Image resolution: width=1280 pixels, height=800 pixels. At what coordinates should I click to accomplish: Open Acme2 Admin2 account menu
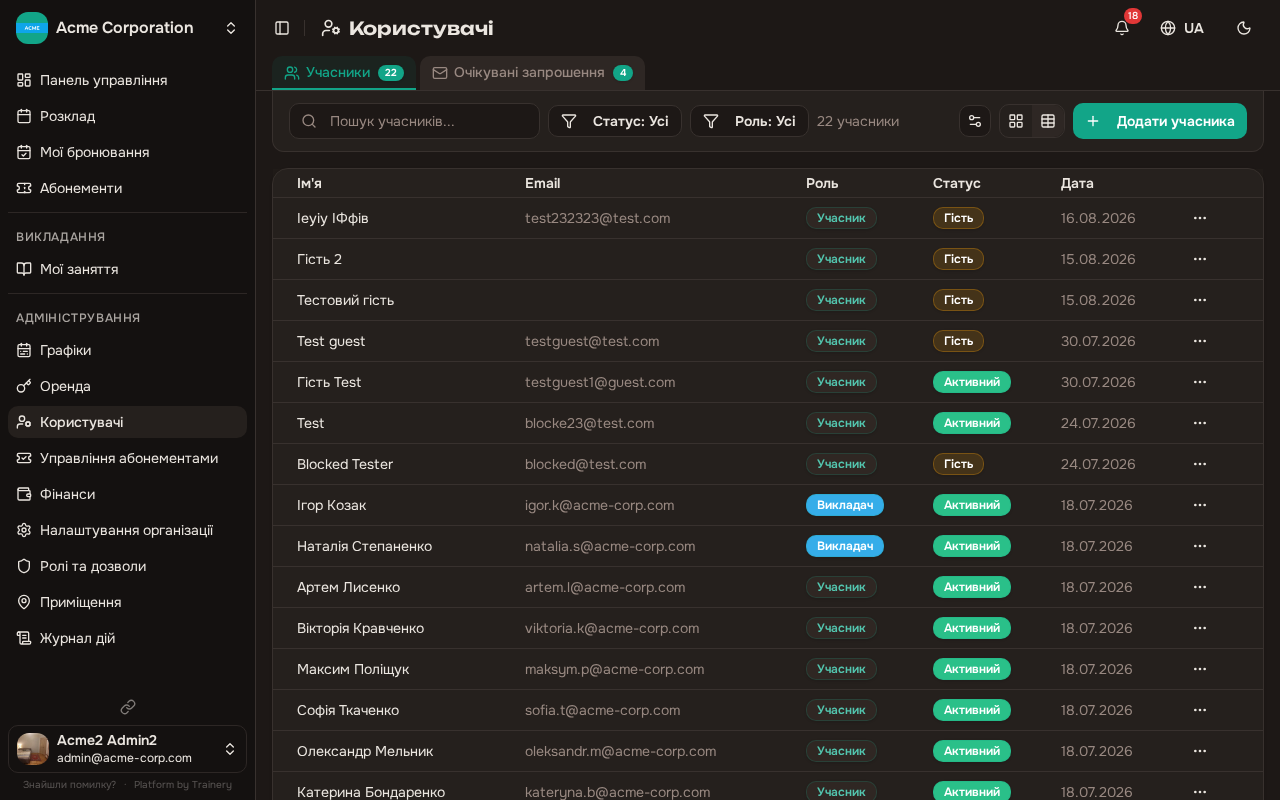tap(128, 749)
